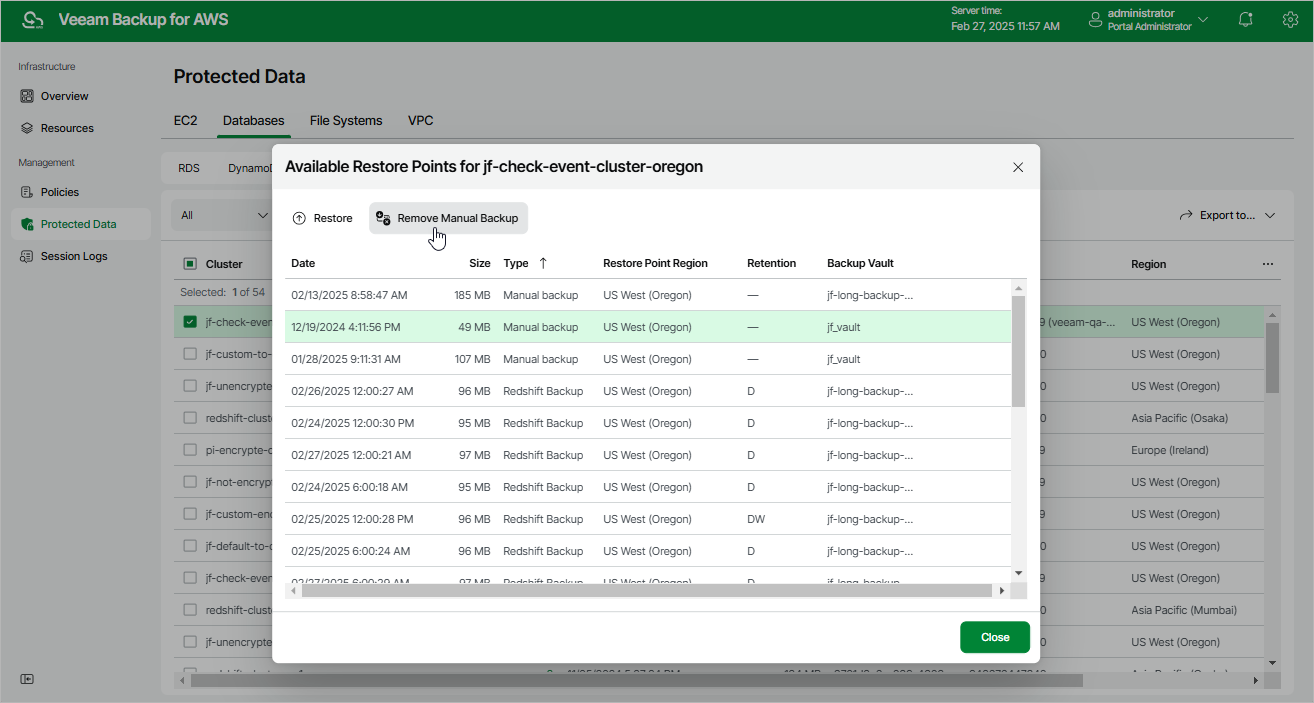Screen dimensions: 1314x703
Task: Sort by the Date column header
Action: pyautogui.click(x=303, y=263)
